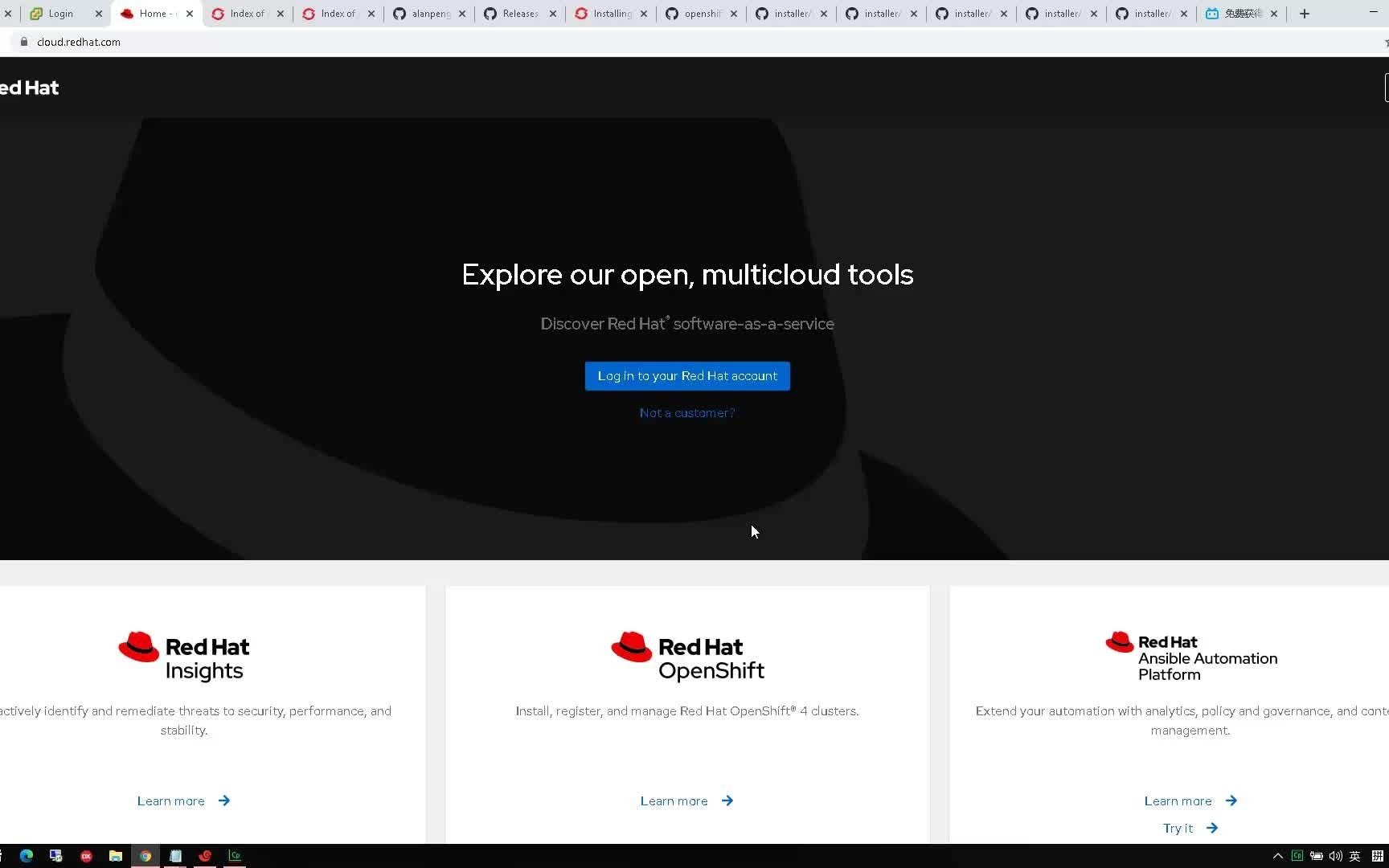Open Learn more under Ansible Automation Platform
This screenshot has width=1389, height=868.
click(x=1178, y=801)
